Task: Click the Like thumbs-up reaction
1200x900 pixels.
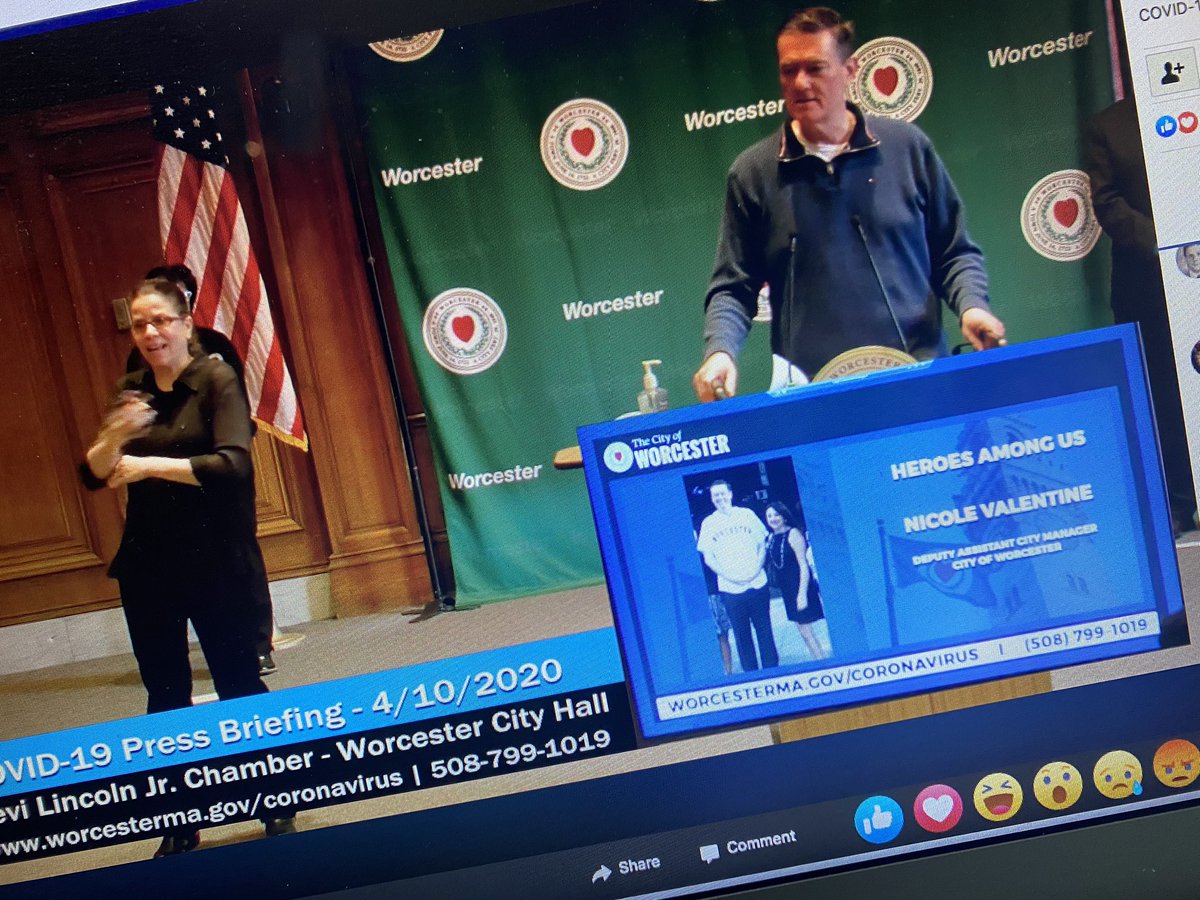Action: (x=878, y=819)
